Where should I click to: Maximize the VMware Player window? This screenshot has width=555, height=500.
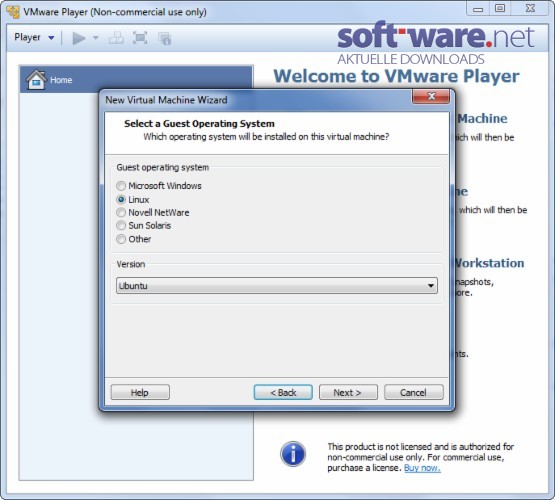[x=500, y=9]
